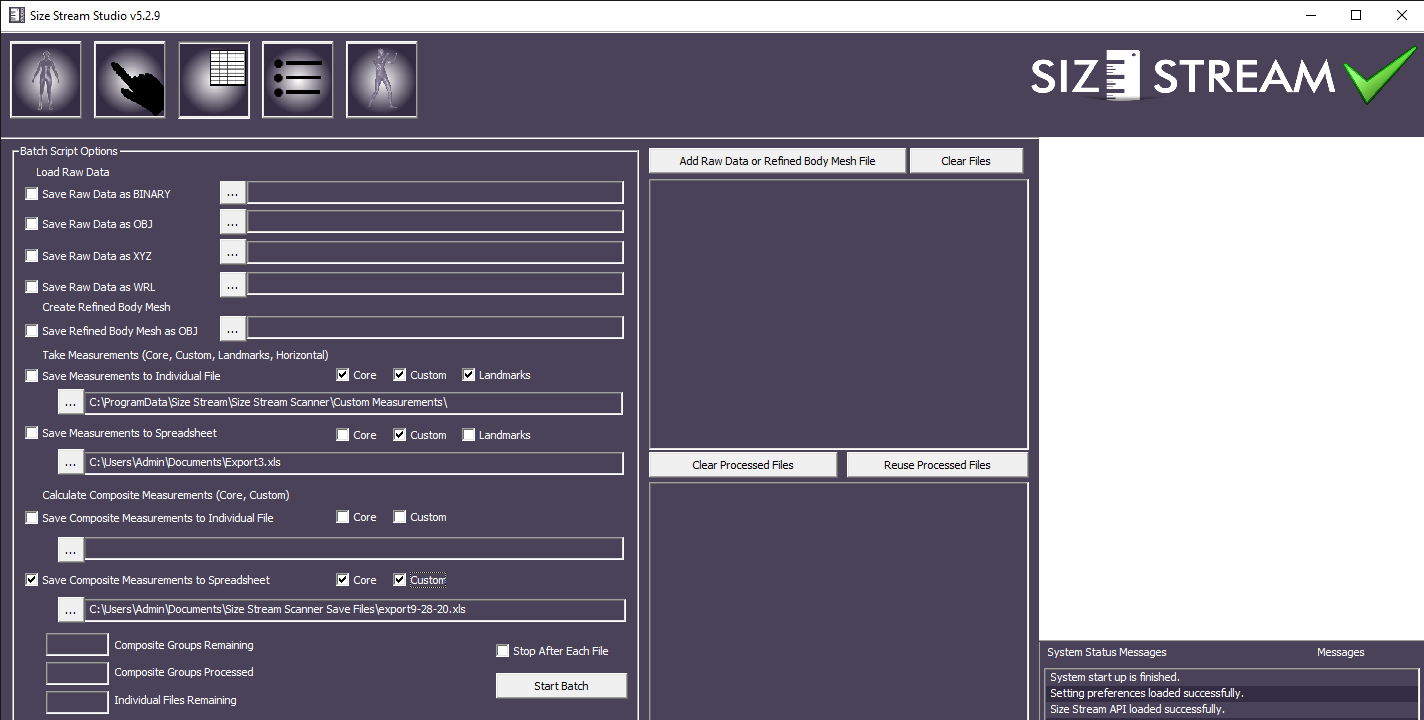1424x720 pixels.
Task: Open the spreadsheet batch icon
Action: coord(214,80)
